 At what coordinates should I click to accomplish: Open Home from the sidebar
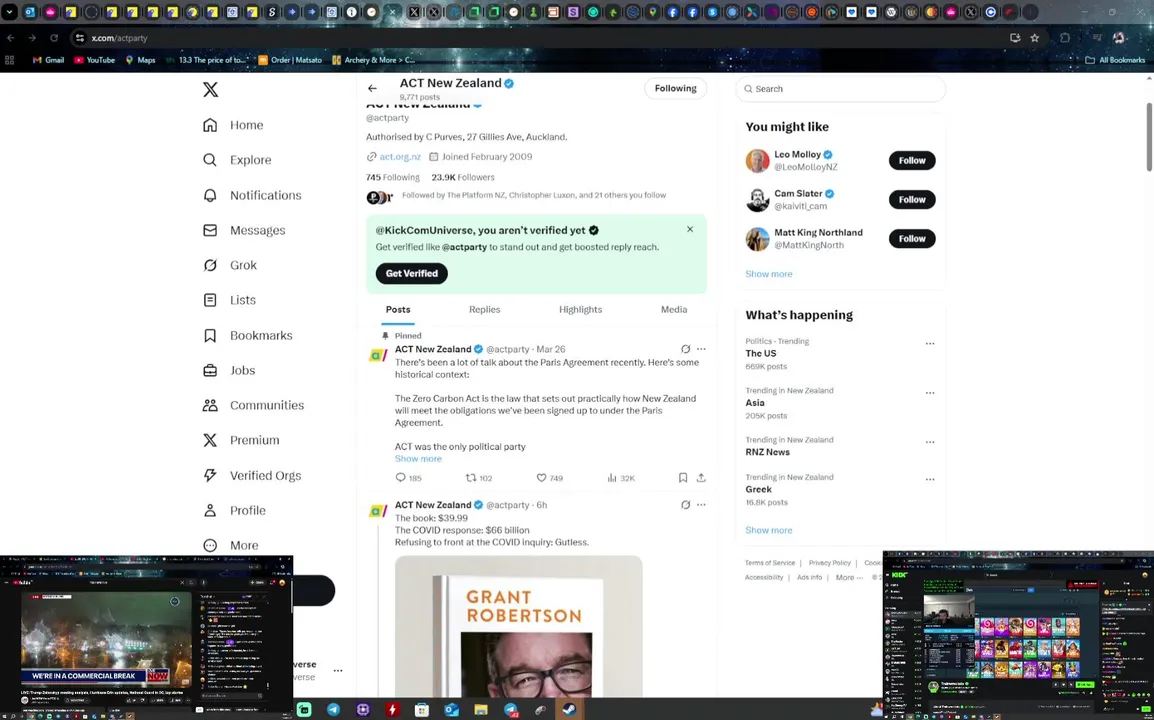(x=233, y=125)
